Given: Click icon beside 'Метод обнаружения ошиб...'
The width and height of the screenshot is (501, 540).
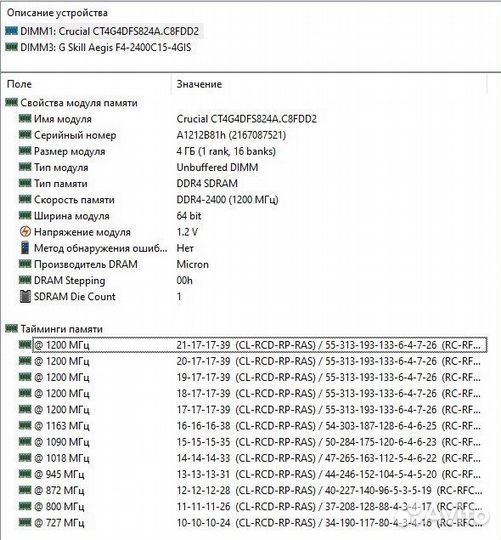Looking at the screenshot, I should [25, 248].
